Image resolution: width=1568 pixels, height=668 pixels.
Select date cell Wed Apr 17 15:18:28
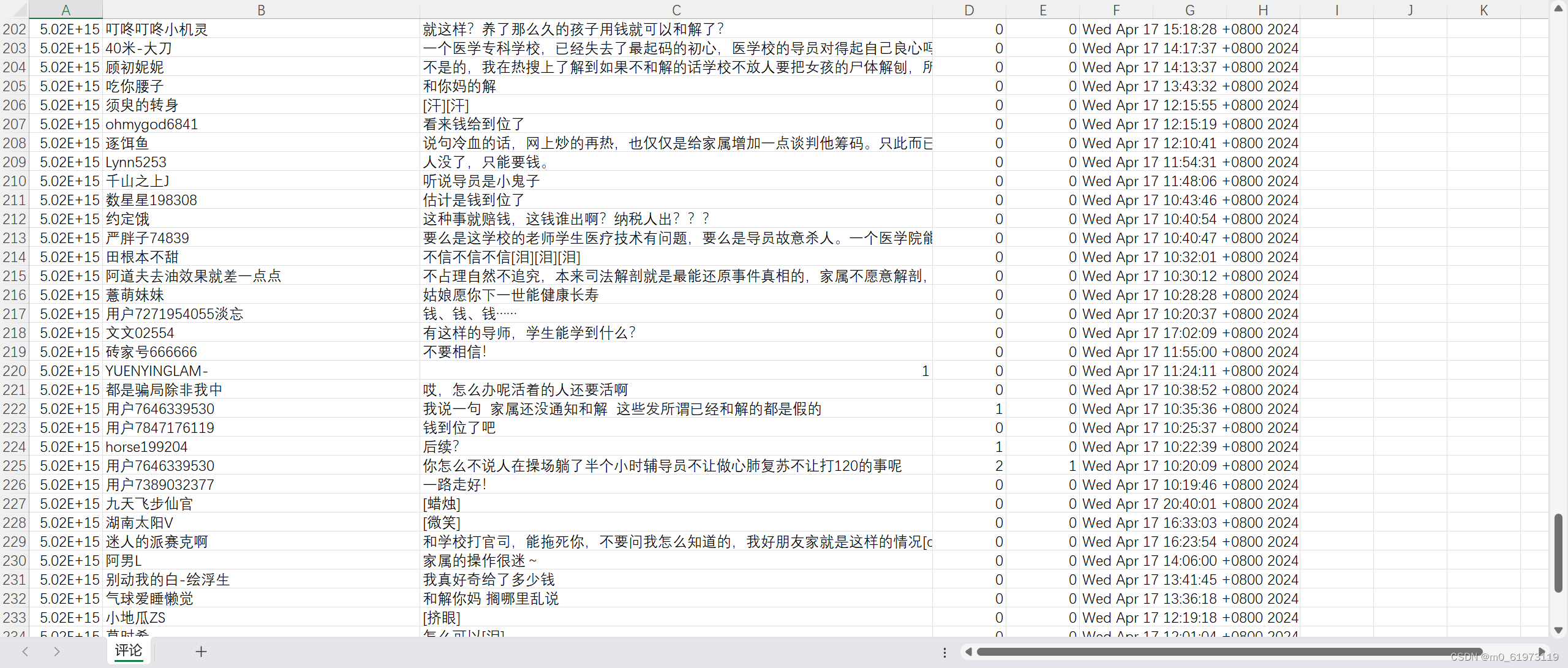[x=1189, y=29]
